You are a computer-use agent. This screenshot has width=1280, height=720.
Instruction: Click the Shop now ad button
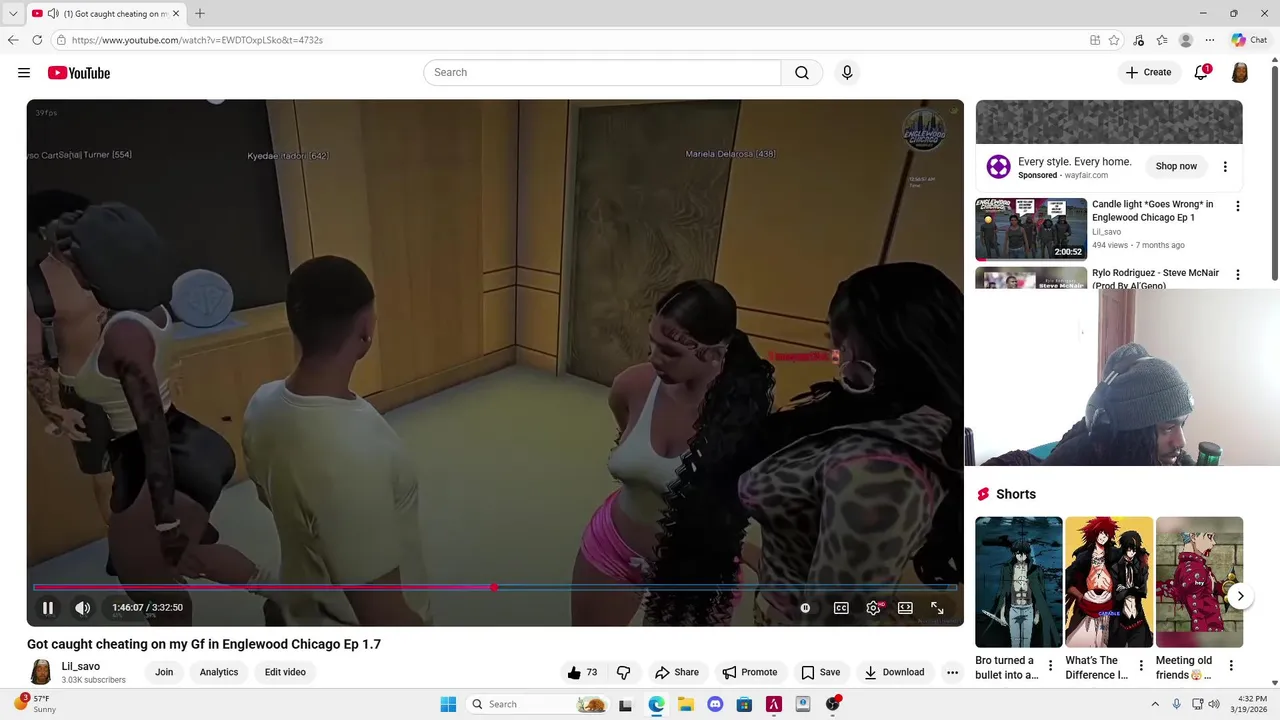[1176, 166]
